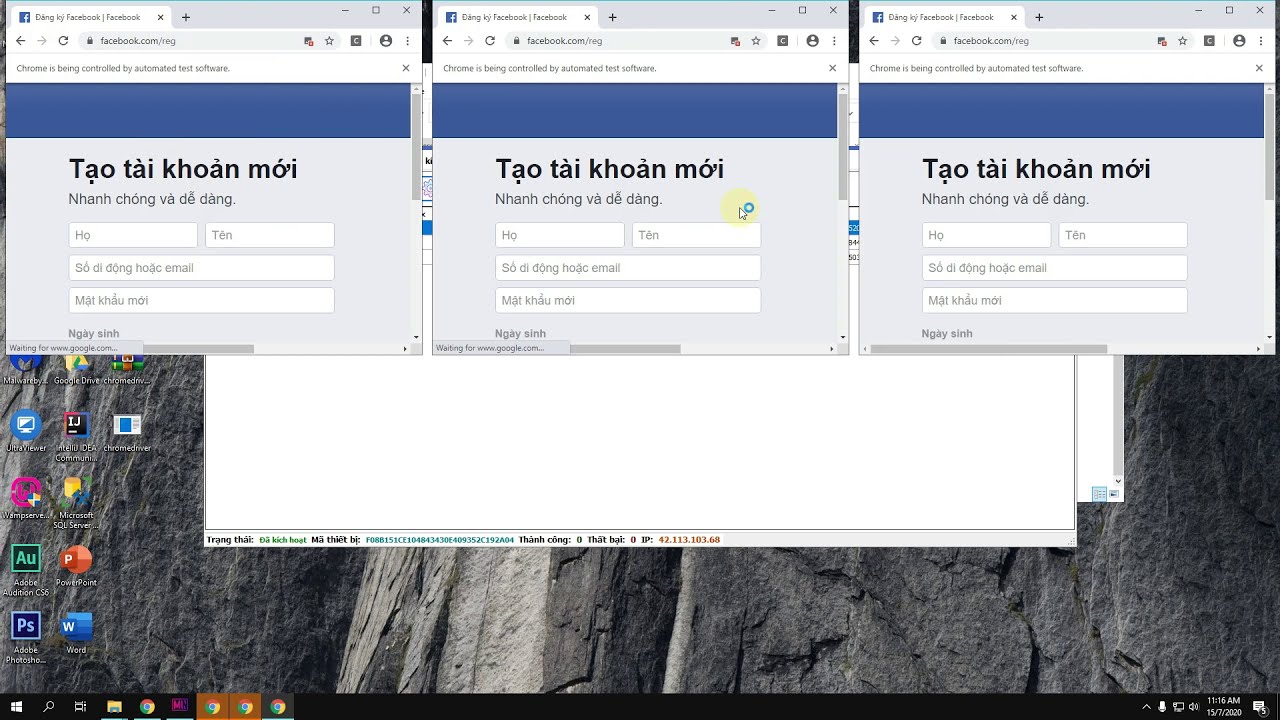The image size is (1280, 720).
Task: Click Mật khẩu mới field in right window
Action: point(1055,300)
